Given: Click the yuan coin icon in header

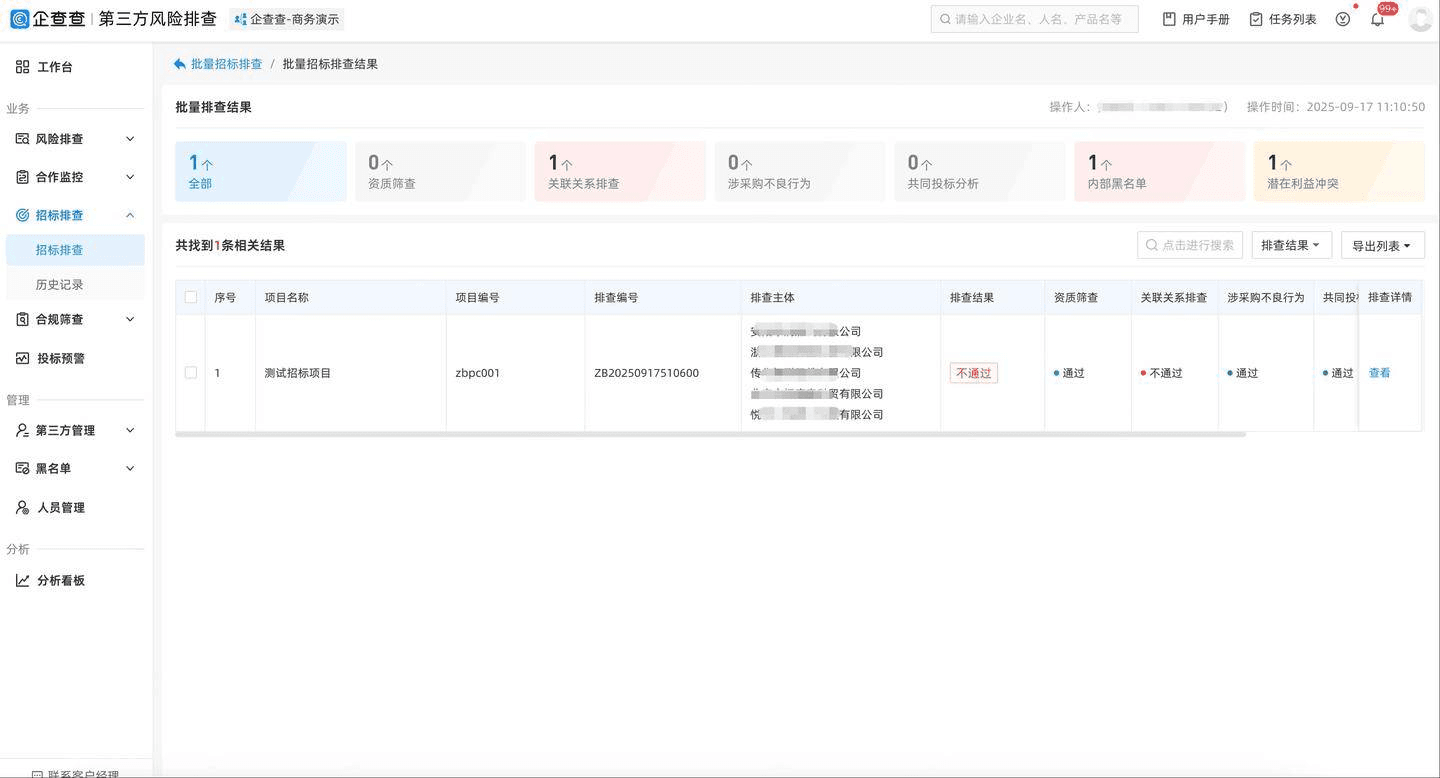Looking at the screenshot, I should click(x=1343, y=19).
